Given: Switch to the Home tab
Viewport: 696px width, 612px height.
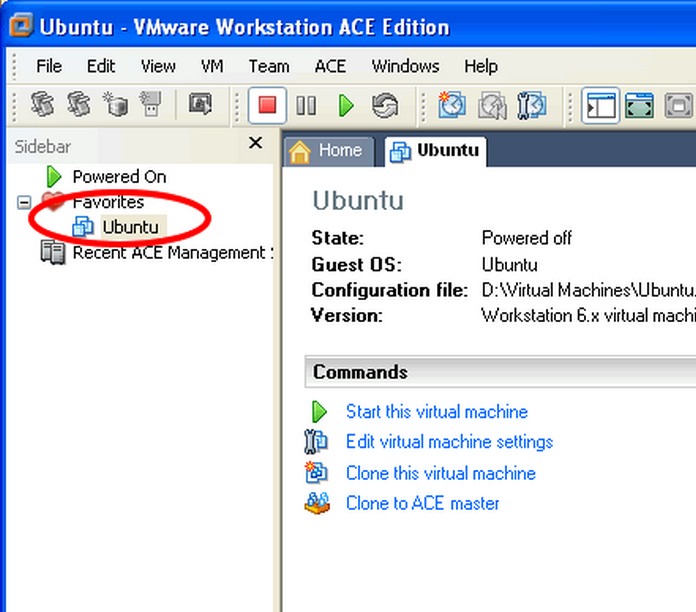Looking at the screenshot, I should [x=326, y=151].
